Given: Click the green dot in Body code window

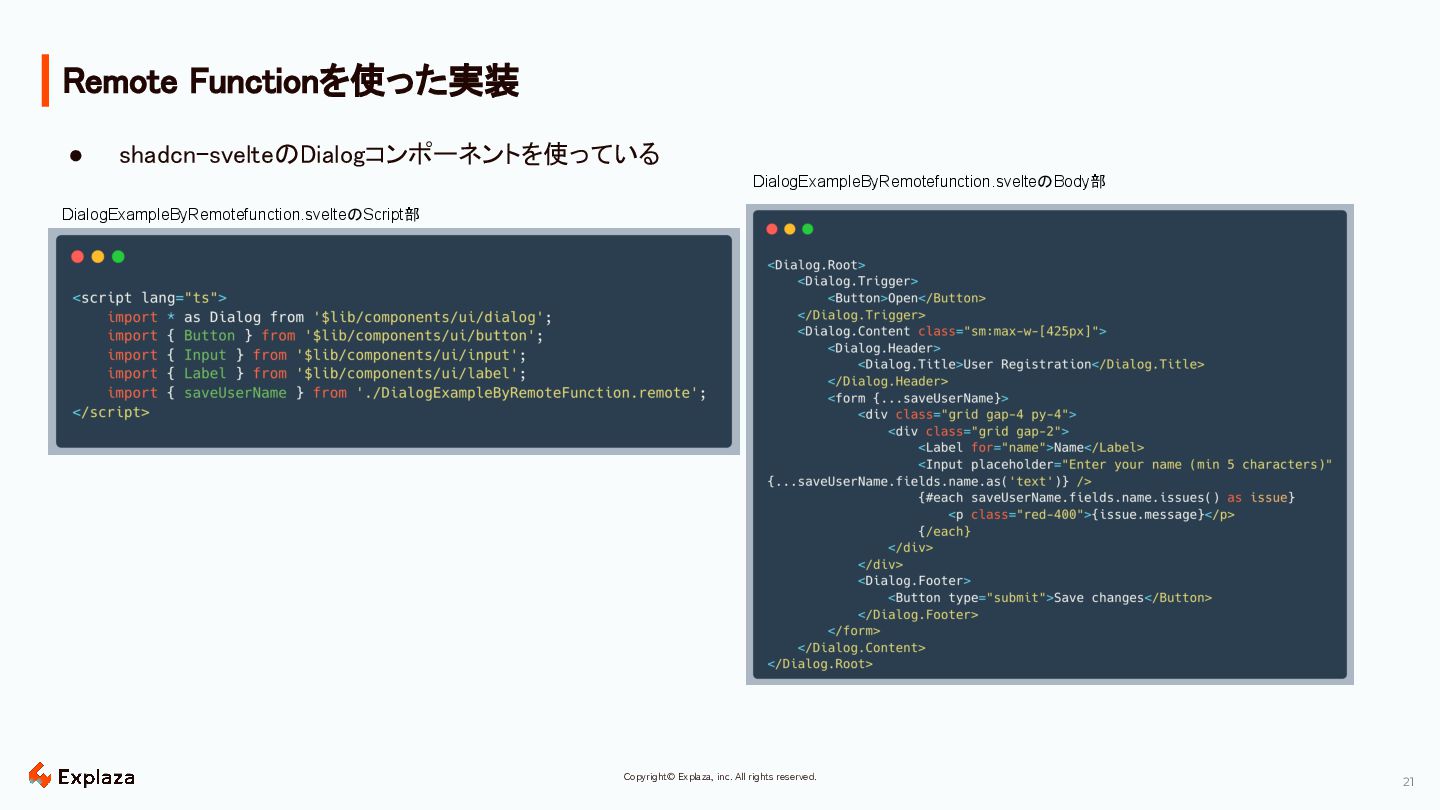Looking at the screenshot, I should point(808,229).
